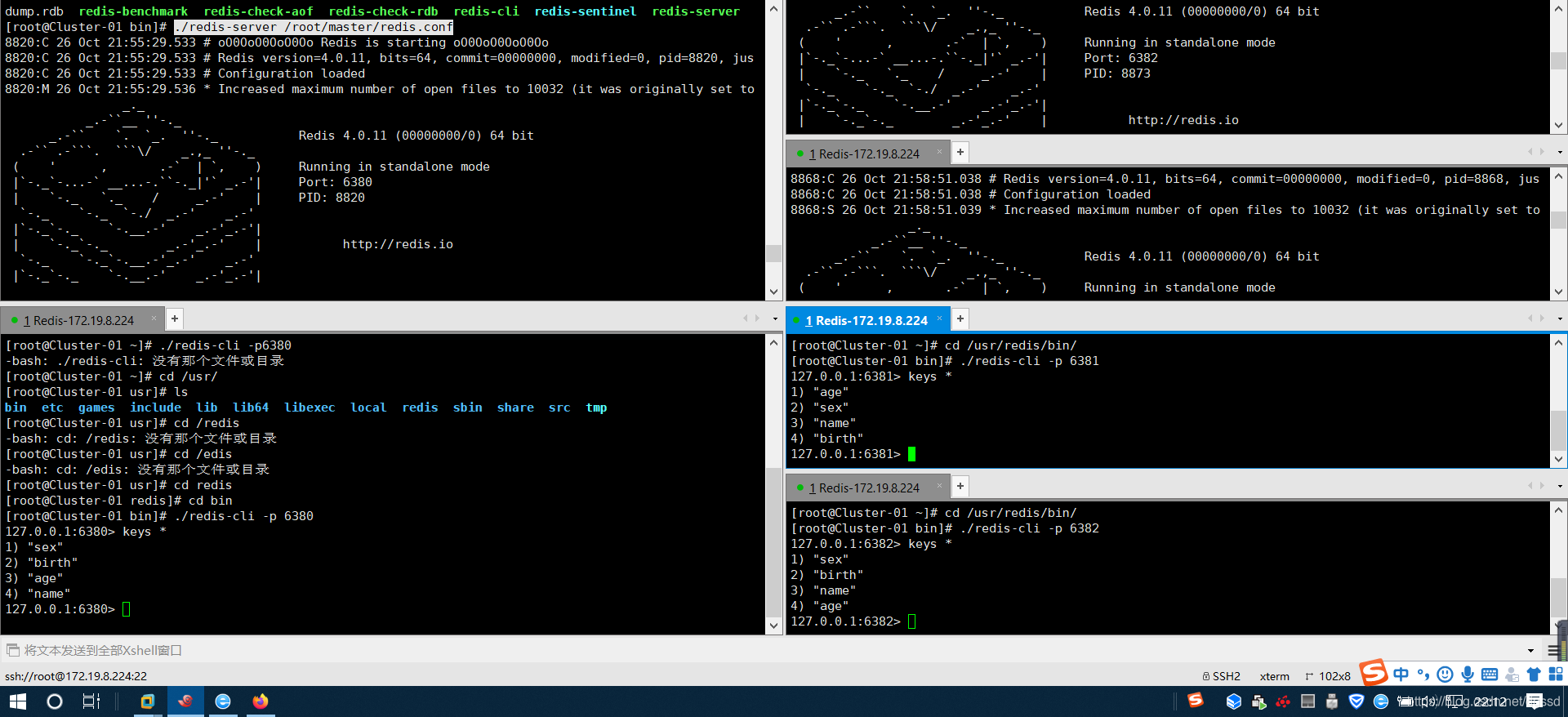Click http://redis.io in port 6380 pane
The image size is (1568, 717).
click(398, 244)
